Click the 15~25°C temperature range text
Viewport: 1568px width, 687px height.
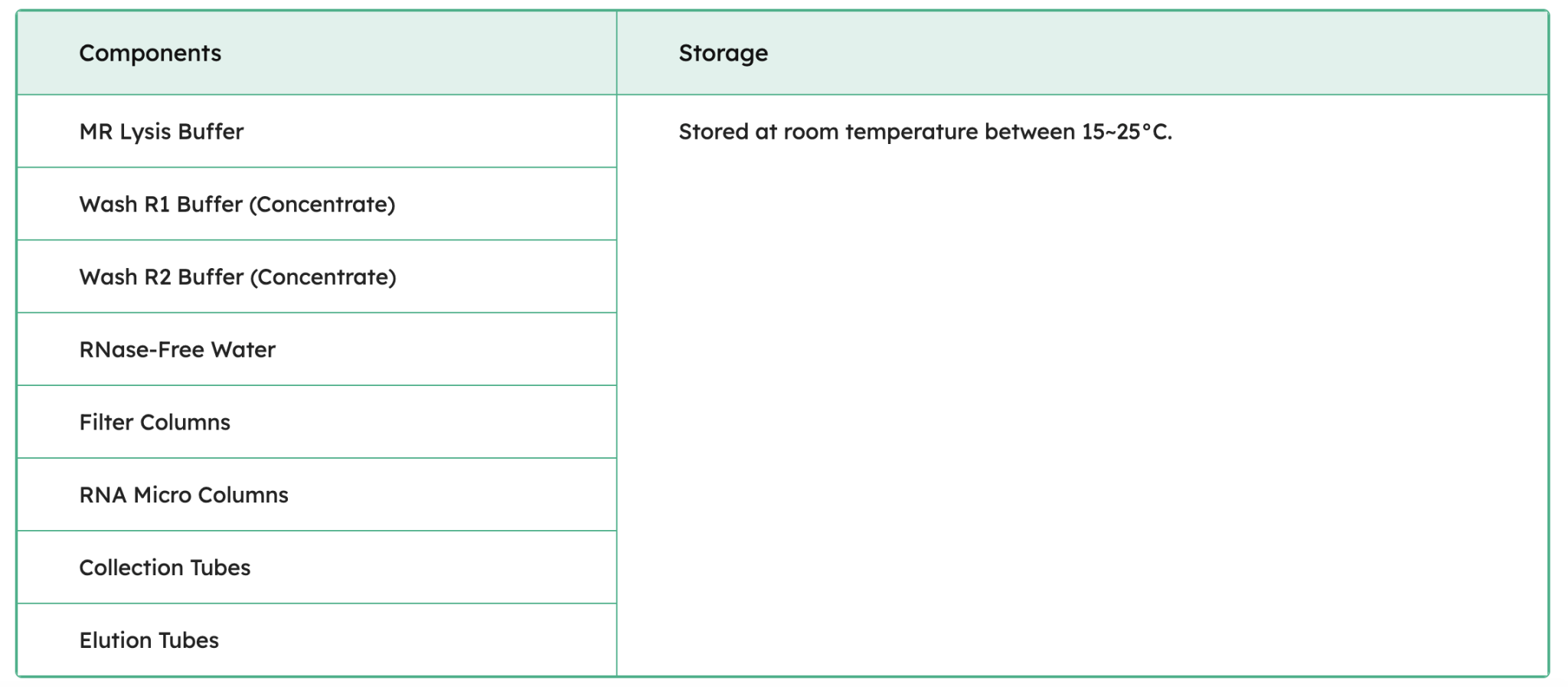(x=1126, y=132)
